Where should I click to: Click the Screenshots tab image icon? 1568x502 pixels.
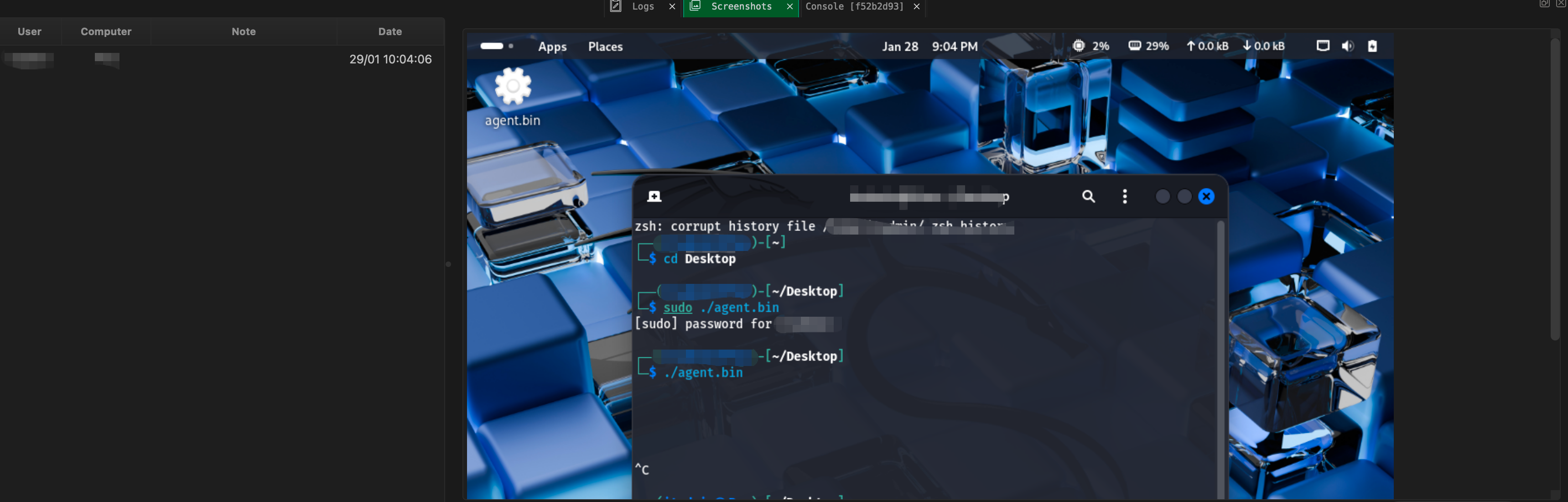[x=695, y=6]
